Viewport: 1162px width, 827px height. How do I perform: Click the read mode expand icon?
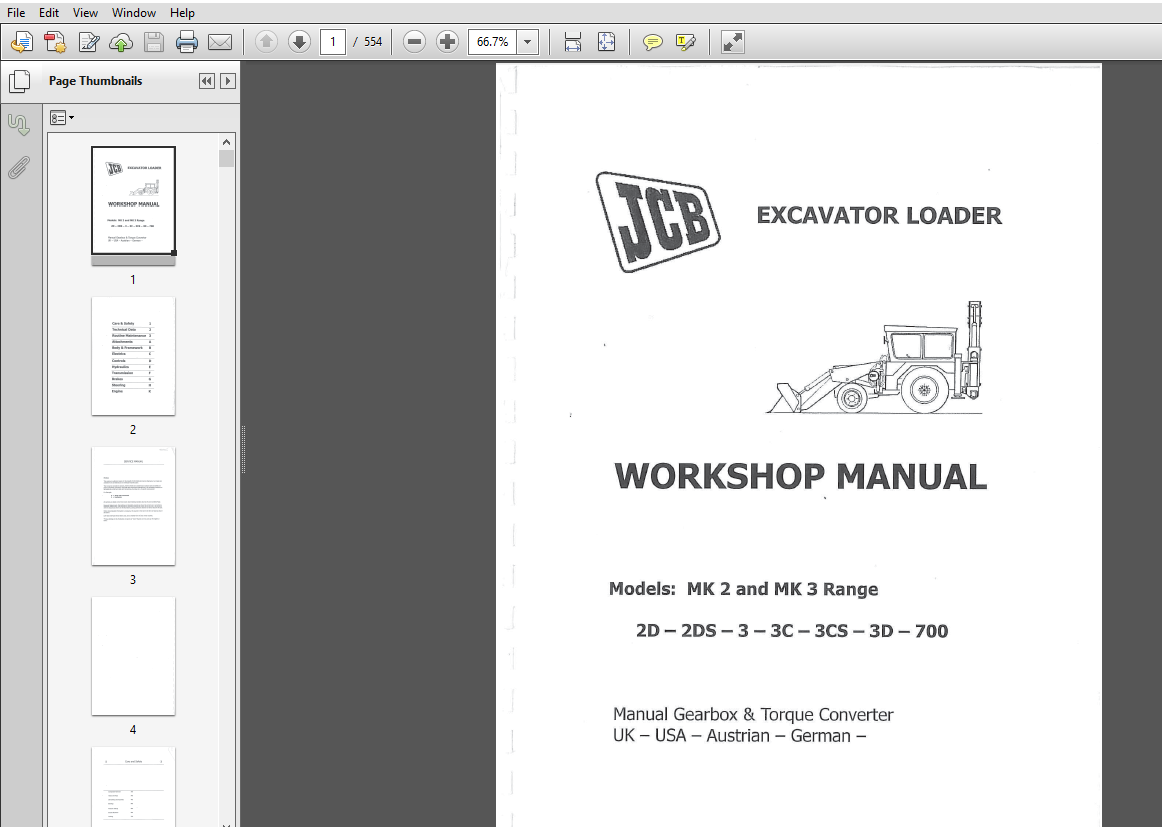732,42
